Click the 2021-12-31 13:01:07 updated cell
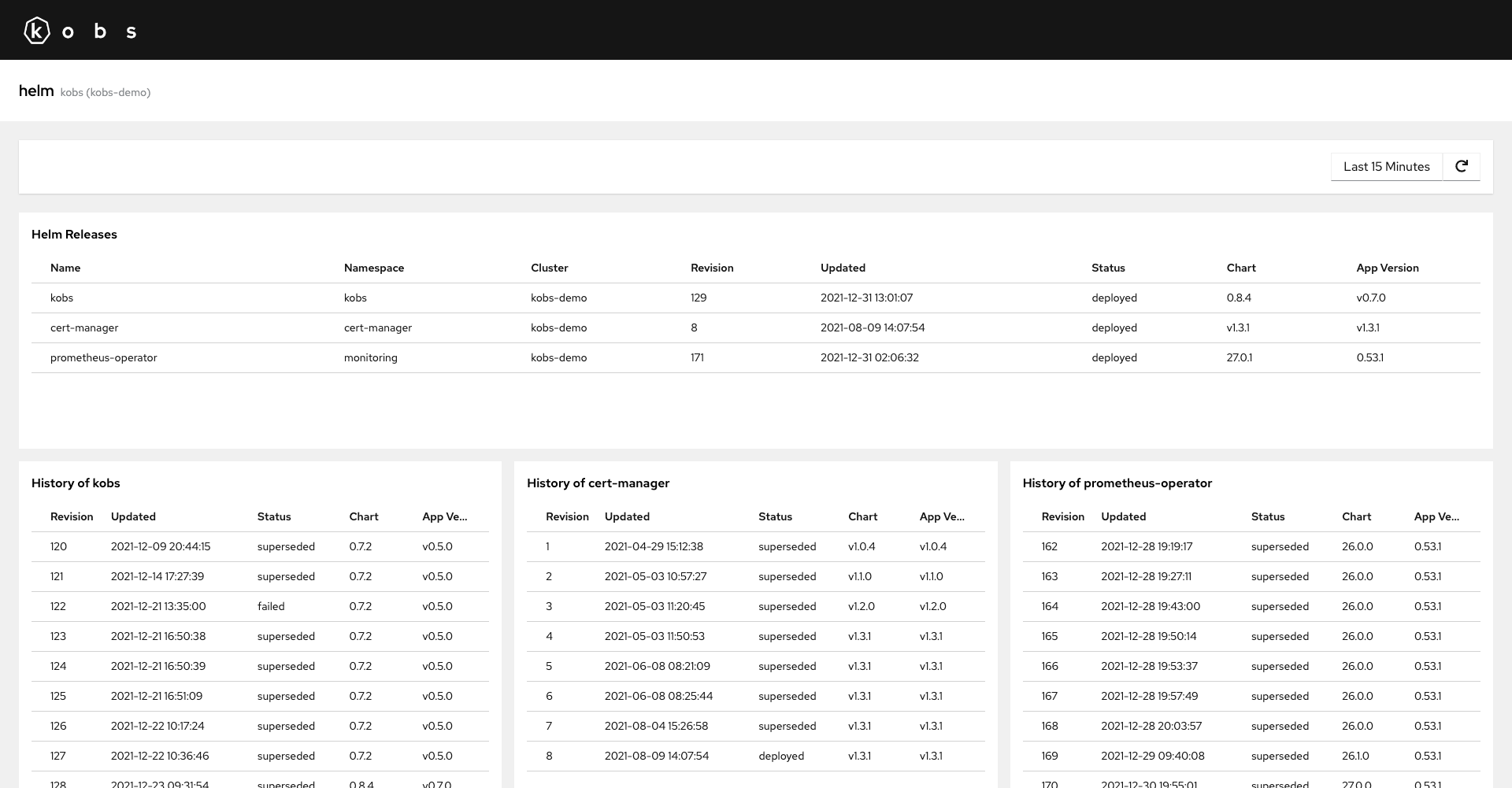The image size is (1512, 788). [866, 298]
